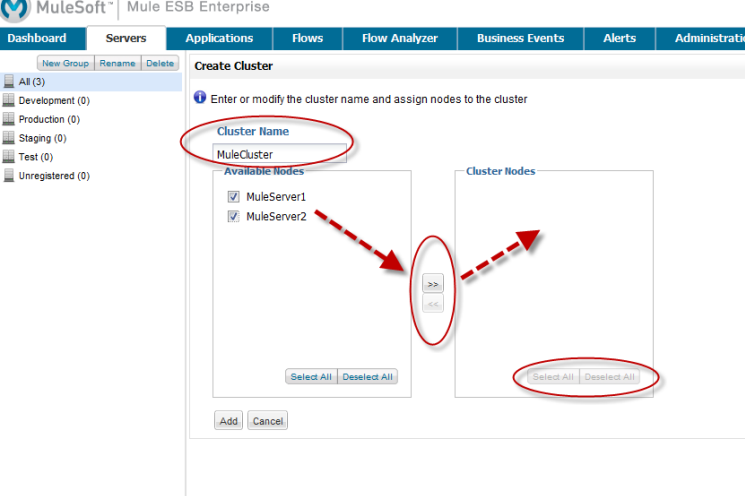Click the server icon beside All (3)
The image size is (745, 496).
[x=9, y=81]
